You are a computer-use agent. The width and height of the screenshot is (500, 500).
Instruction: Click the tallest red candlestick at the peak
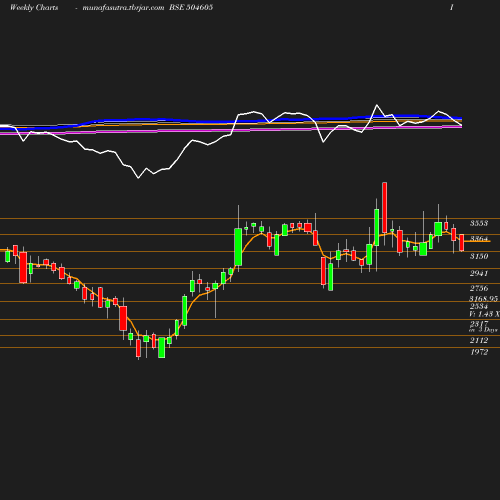[x=384, y=207]
